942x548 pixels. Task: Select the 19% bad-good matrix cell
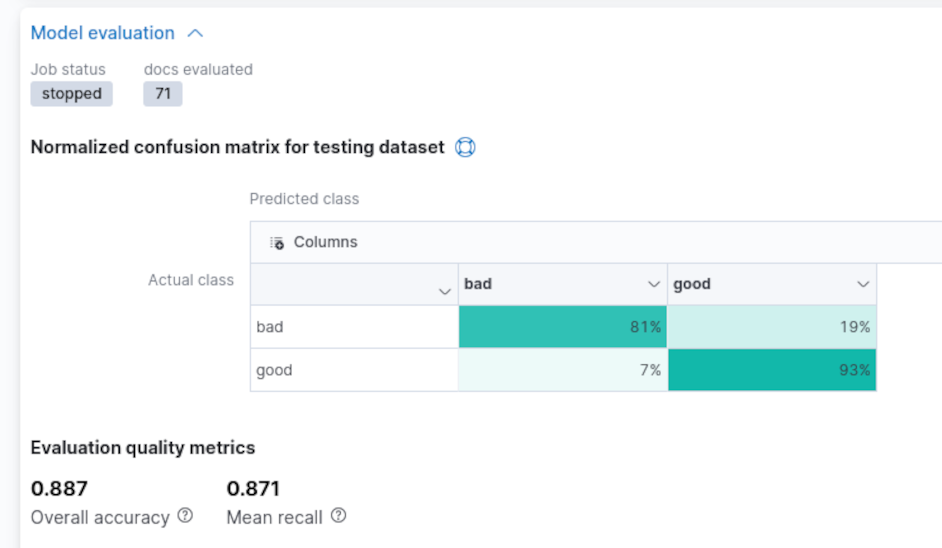pyautogui.click(x=772, y=327)
